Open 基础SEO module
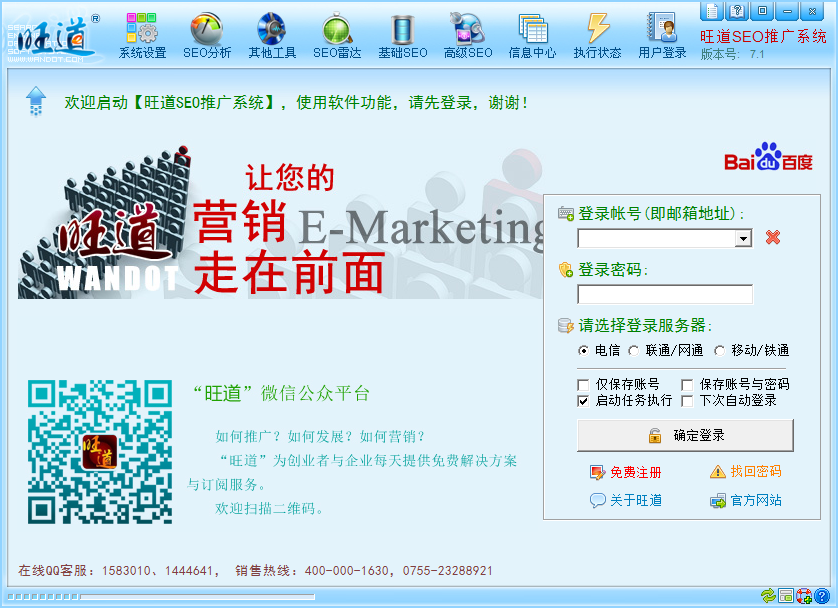 click(x=402, y=36)
